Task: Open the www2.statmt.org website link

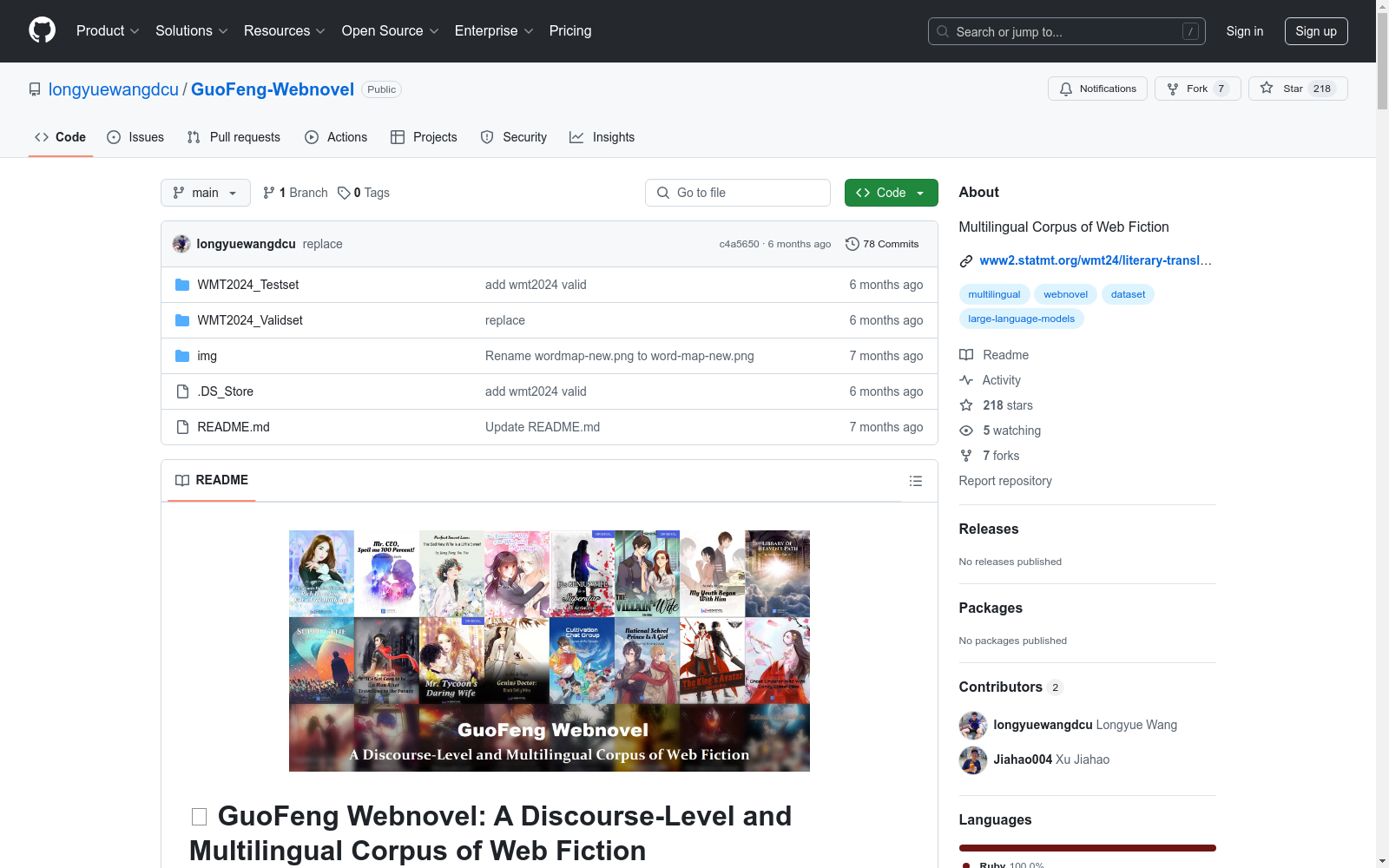Action: tap(1096, 260)
